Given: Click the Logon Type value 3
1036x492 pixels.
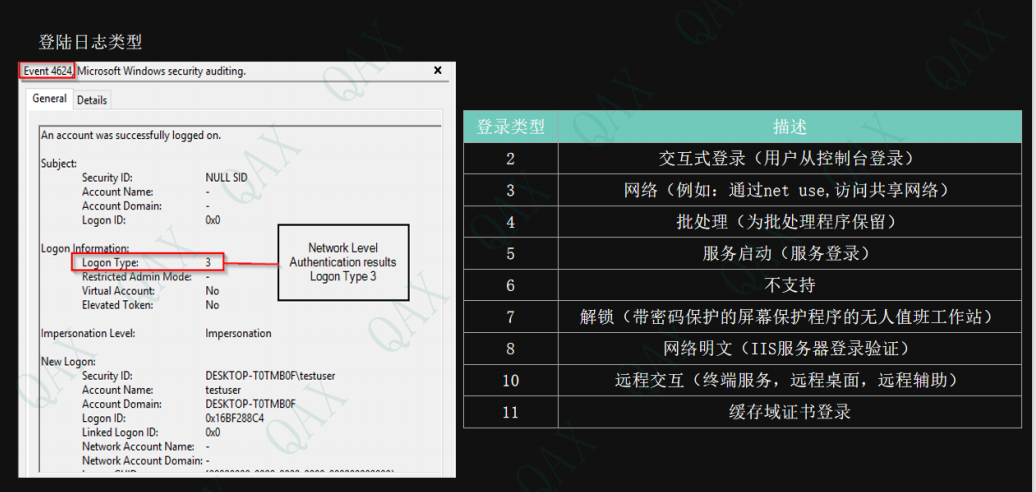Looking at the screenshot, I should click(208, 262).
